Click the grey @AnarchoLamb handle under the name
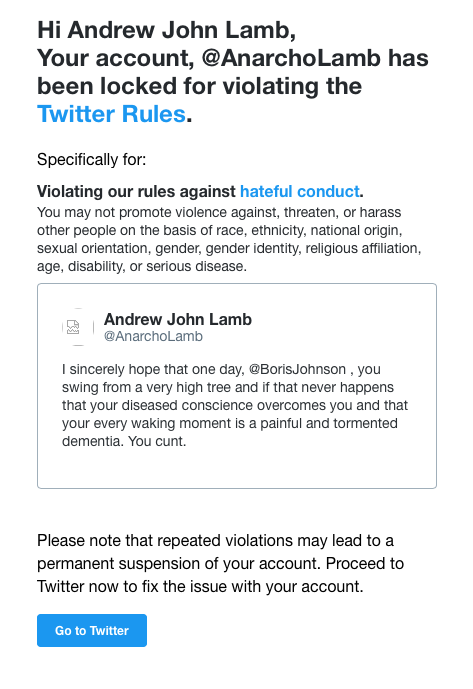 tap(153, 337)
